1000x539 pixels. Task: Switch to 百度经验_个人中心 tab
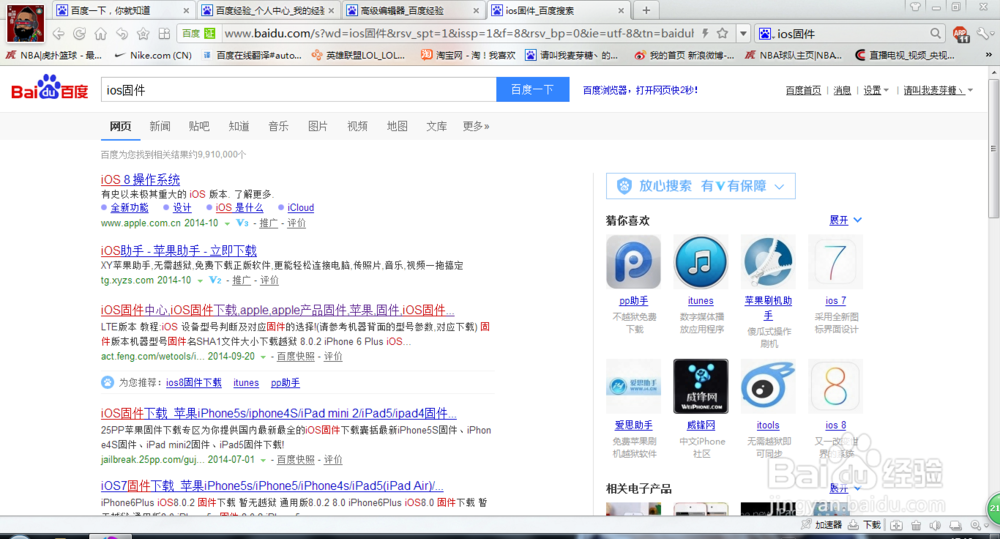269,10
